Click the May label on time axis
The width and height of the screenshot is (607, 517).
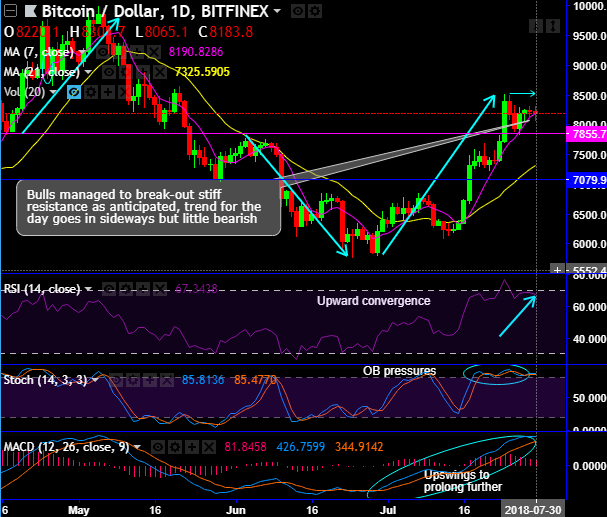[79, 510]
